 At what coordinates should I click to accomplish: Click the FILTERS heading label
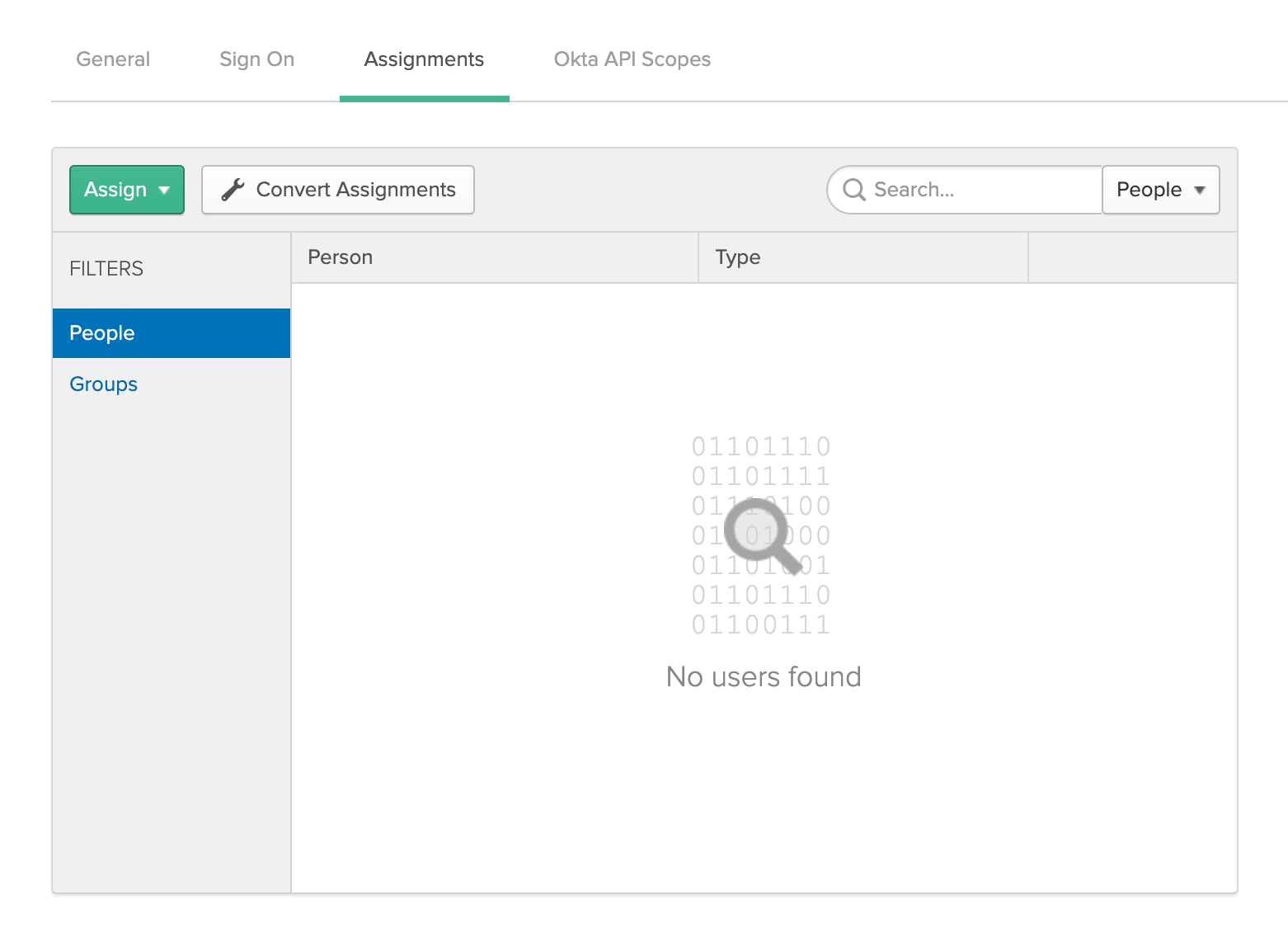(x=106, y=269)
